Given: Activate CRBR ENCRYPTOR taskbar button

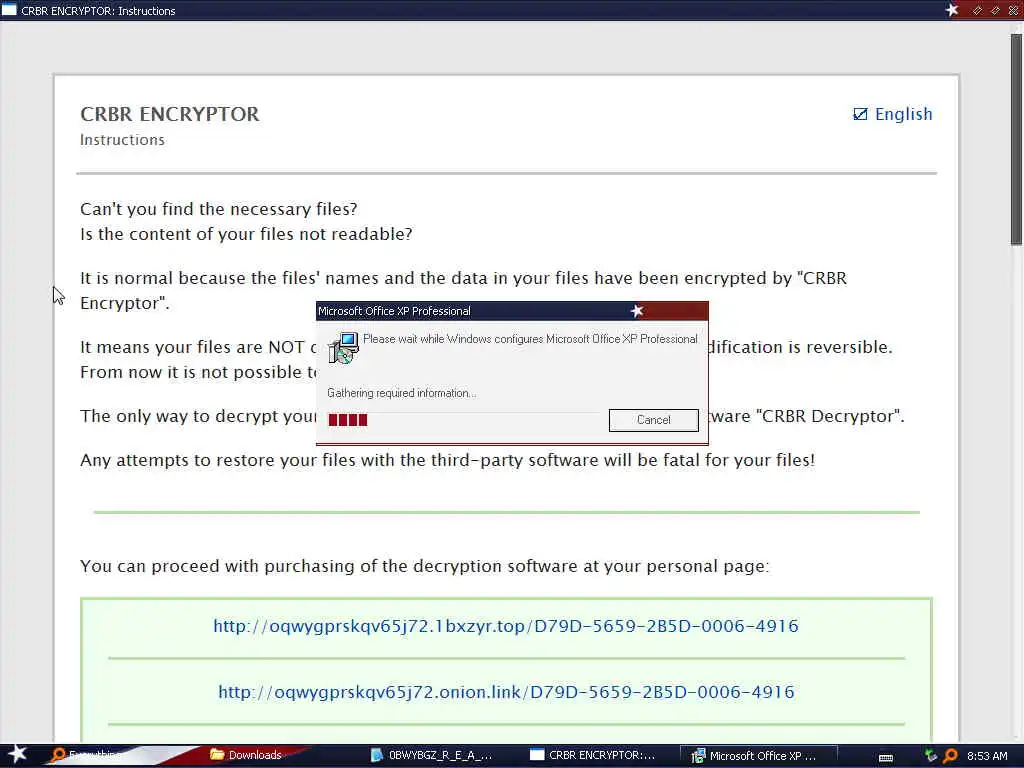Looking at the screenshot, I should click(x=592, y=755).
